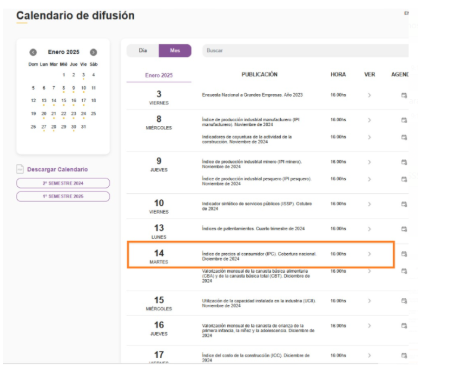Switch to Día view
This screenshot has width=449, height=376.
coord(143,50)
